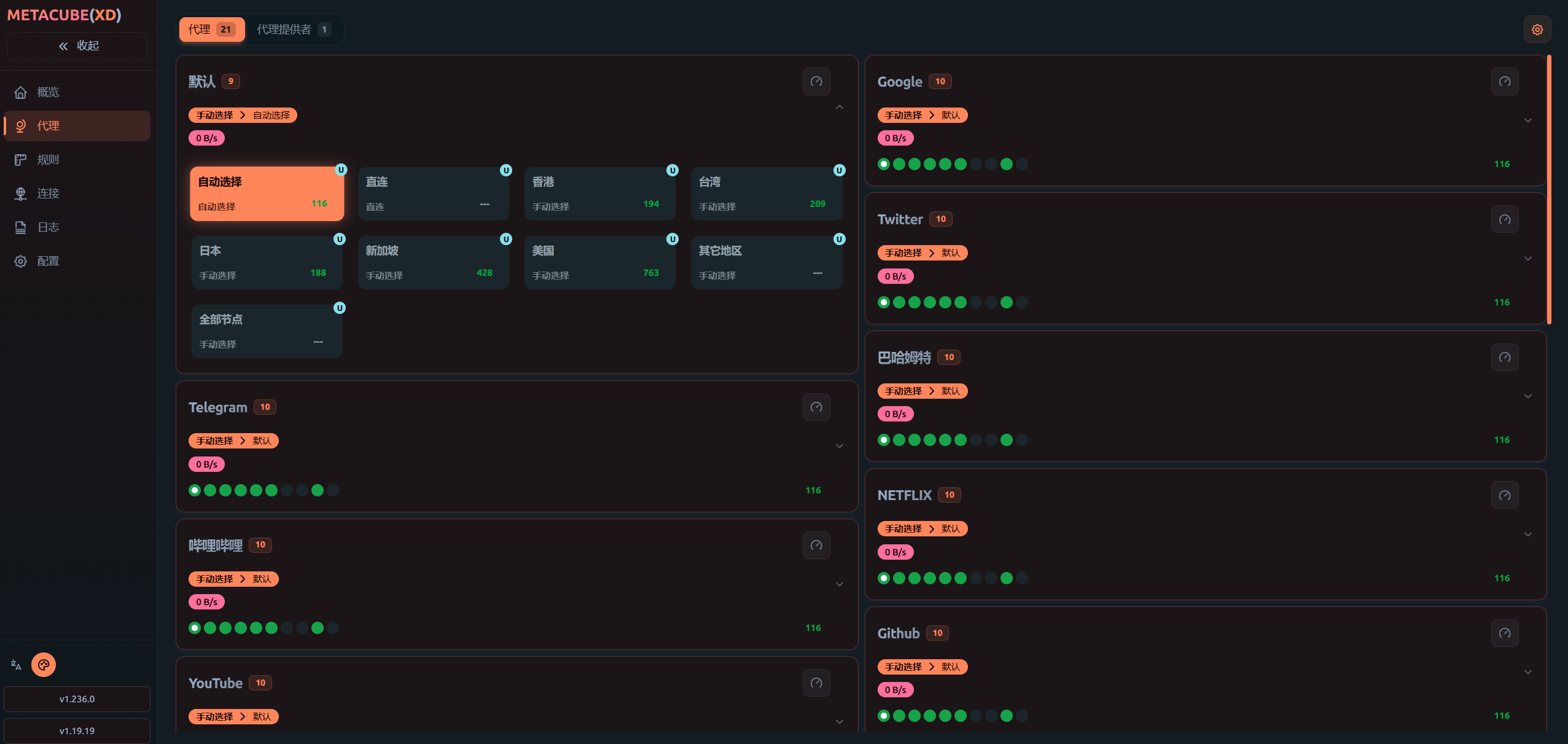Choose the 直连 proxy card

coord(433,194)
